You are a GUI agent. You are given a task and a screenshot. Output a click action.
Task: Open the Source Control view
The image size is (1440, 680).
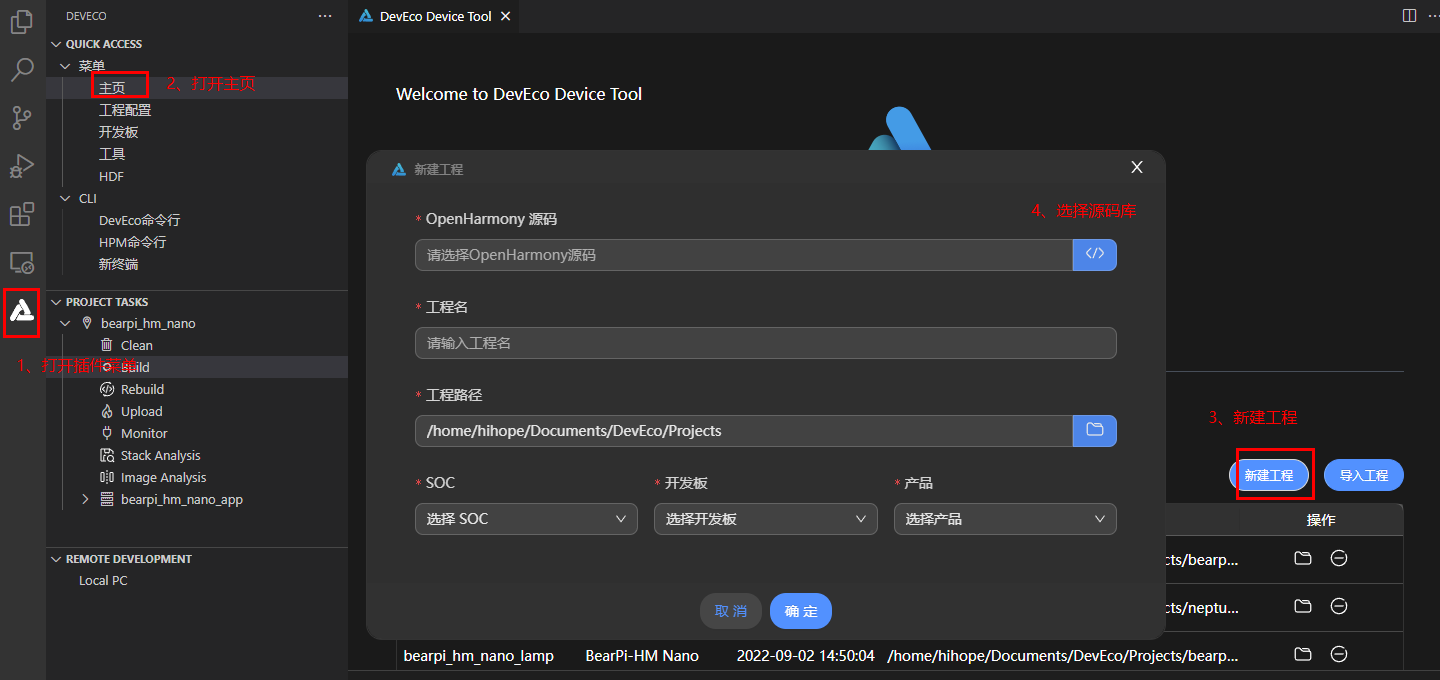(22, 118)
